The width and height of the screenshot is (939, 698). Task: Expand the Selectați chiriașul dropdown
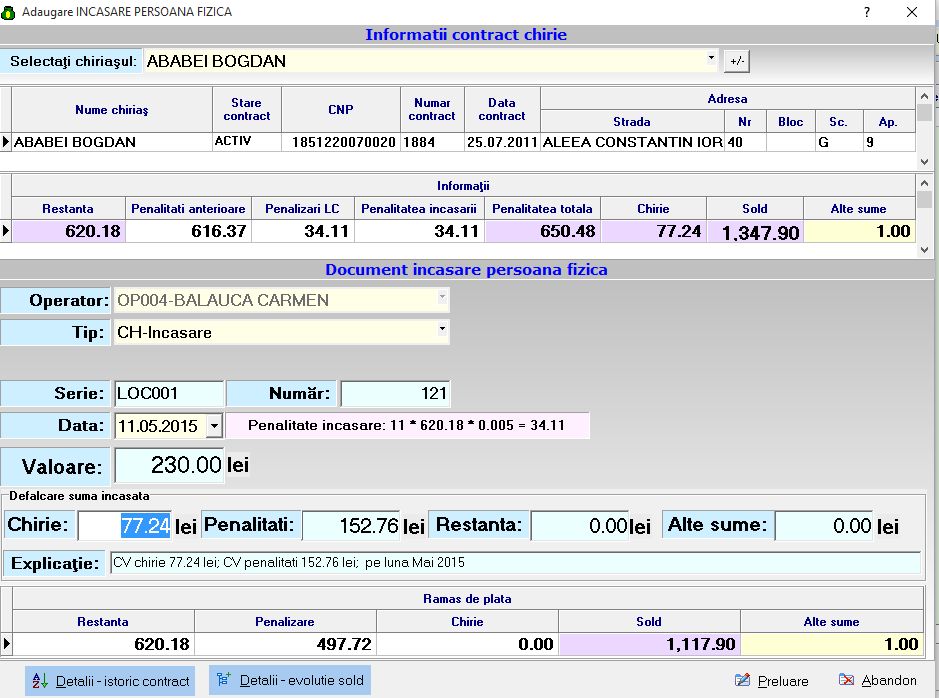click(712, 59)
